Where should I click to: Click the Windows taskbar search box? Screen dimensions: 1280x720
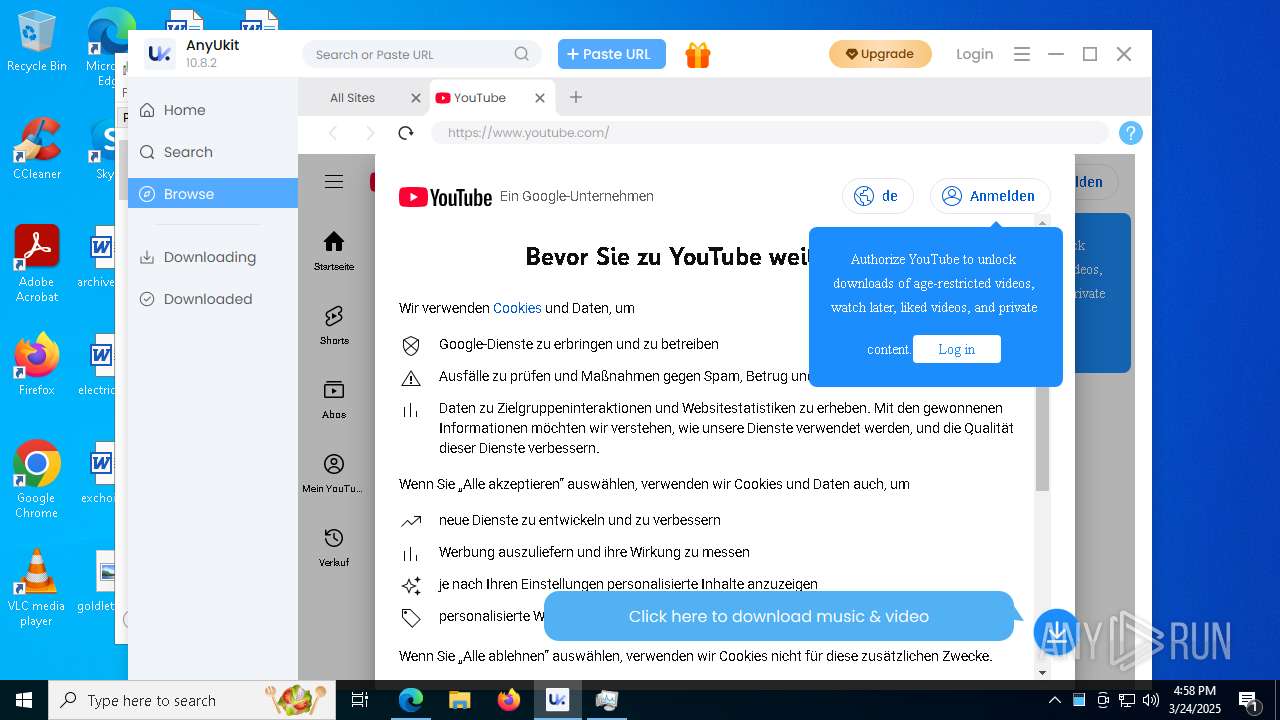coord(192,700)
